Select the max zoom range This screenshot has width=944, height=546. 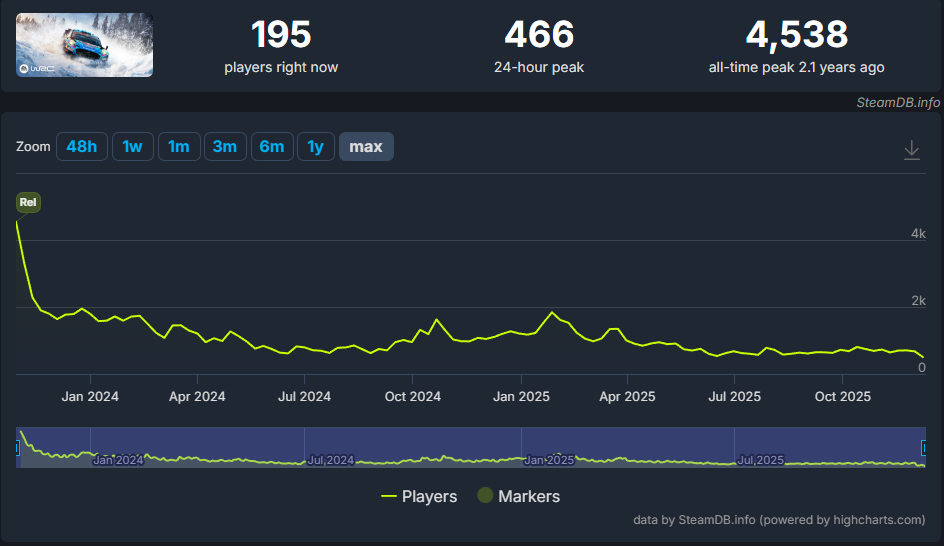click(365, 147)
